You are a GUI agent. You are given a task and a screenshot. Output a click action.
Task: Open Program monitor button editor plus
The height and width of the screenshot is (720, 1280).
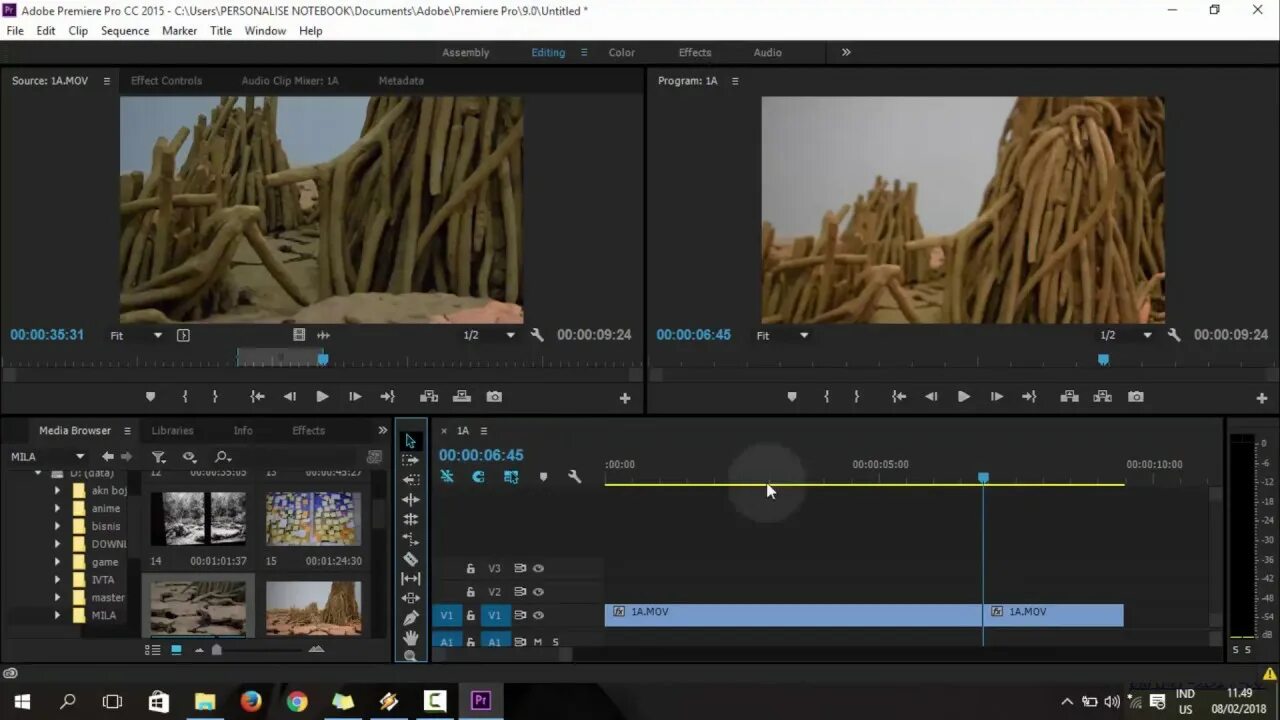pos(1261,398)
